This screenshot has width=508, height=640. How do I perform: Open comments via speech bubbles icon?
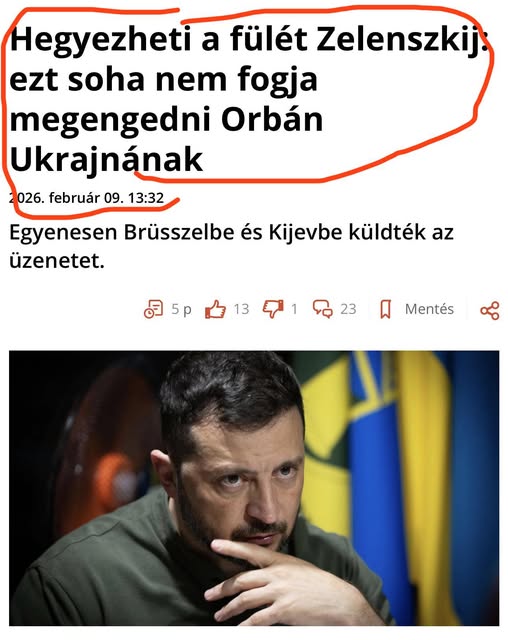323,309
